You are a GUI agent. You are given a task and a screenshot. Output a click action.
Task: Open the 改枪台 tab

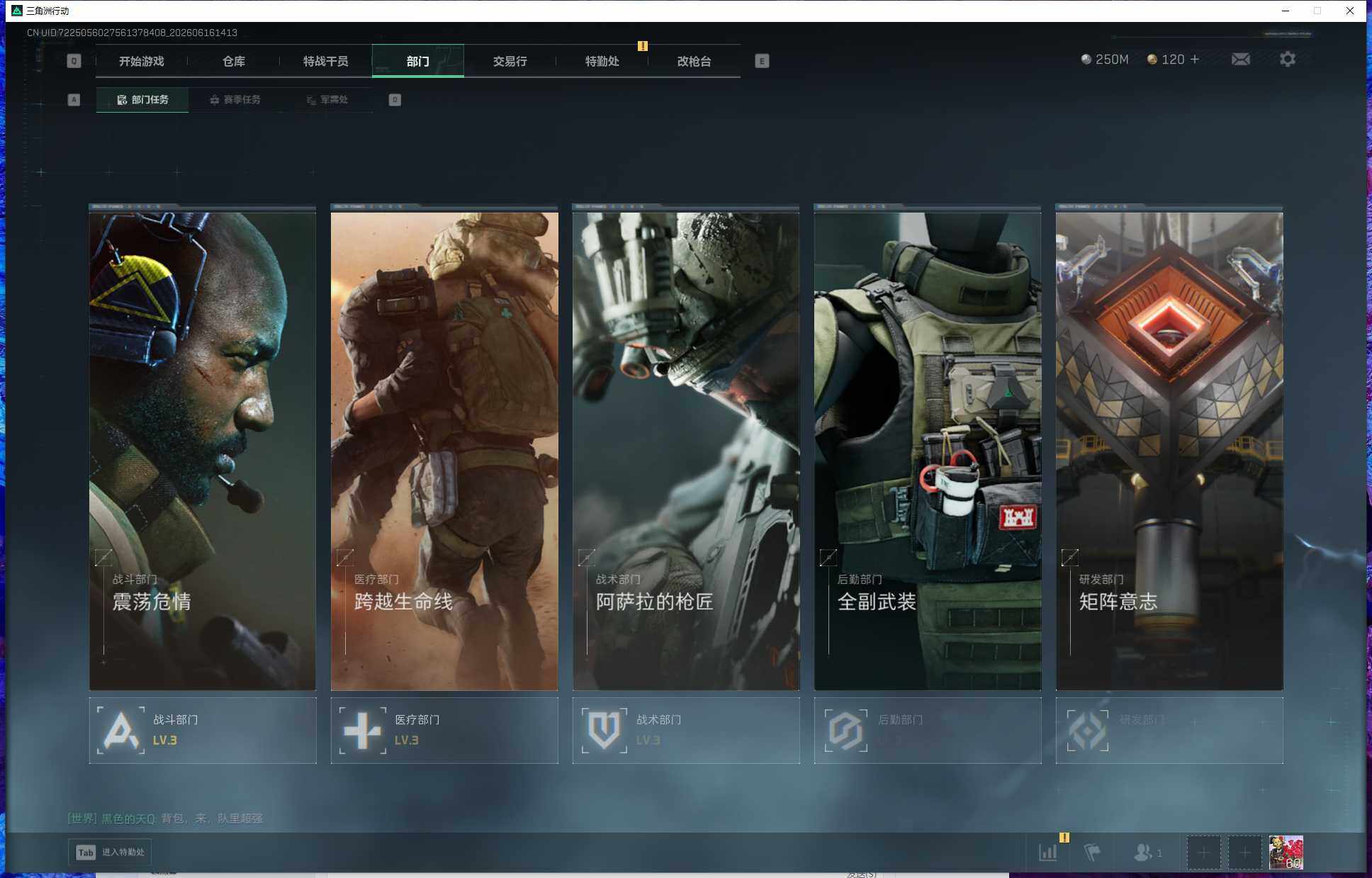(694, 61)
